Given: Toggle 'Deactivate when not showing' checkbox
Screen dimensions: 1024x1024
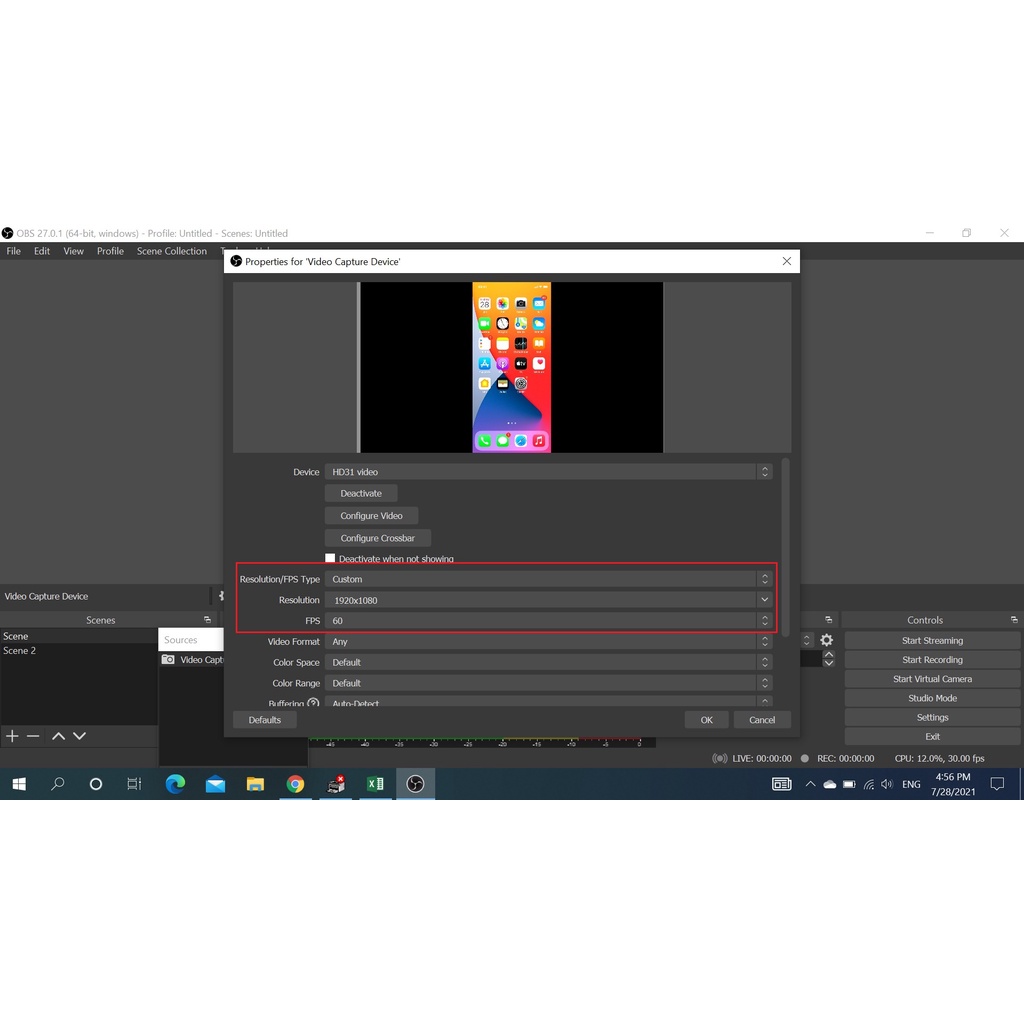Looking at the screenshot, I should (x=330, y=558).
